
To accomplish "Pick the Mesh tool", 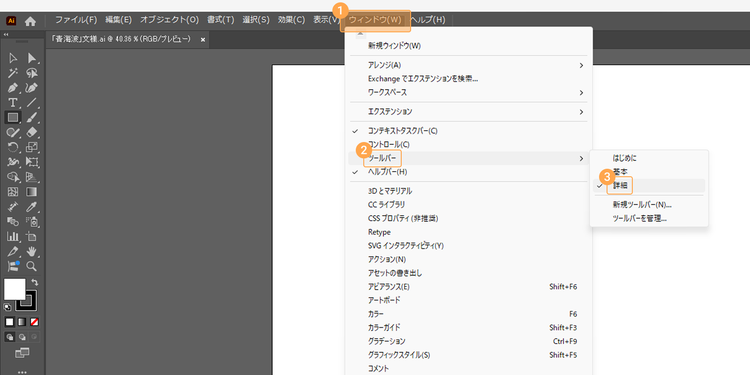I will click(13, 192).
